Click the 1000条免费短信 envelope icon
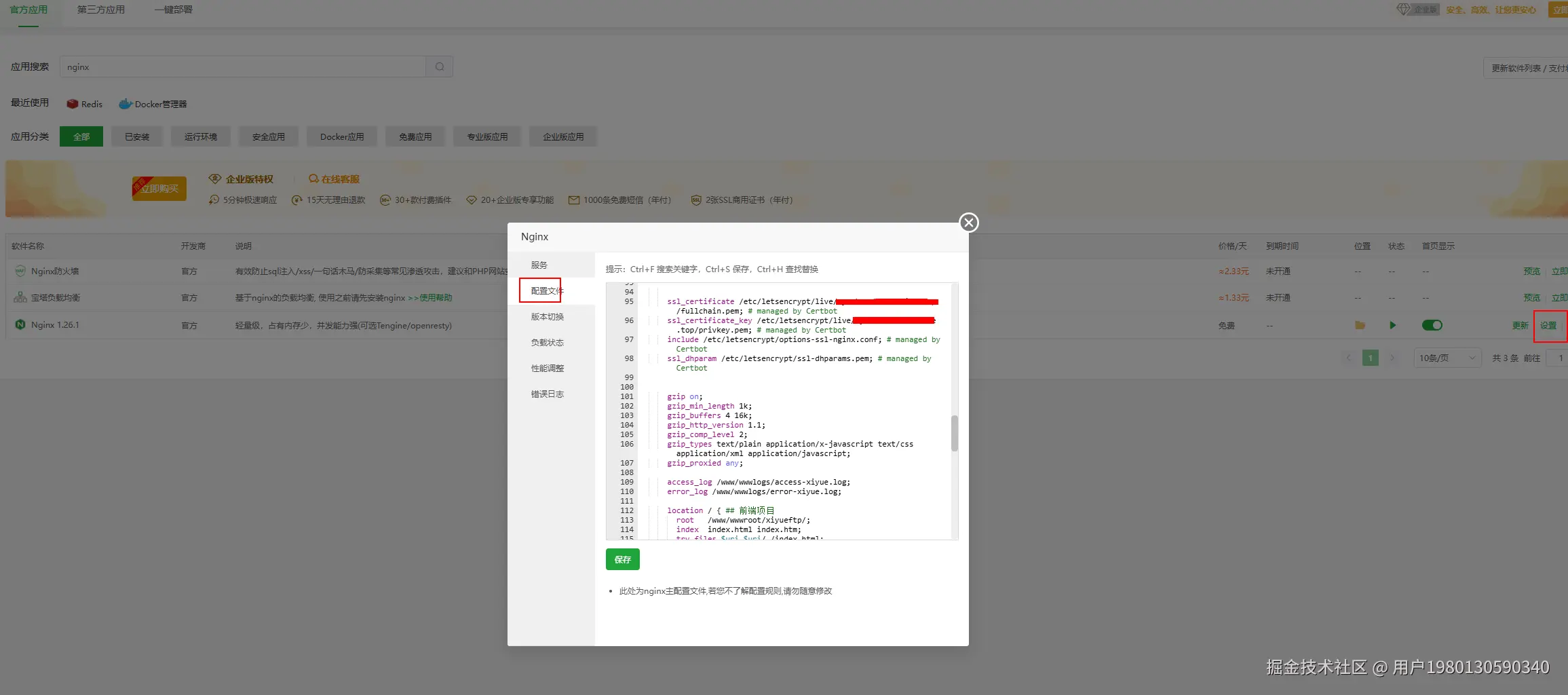This screenshot has width=1568, height=695. click(x=574, y=200)
